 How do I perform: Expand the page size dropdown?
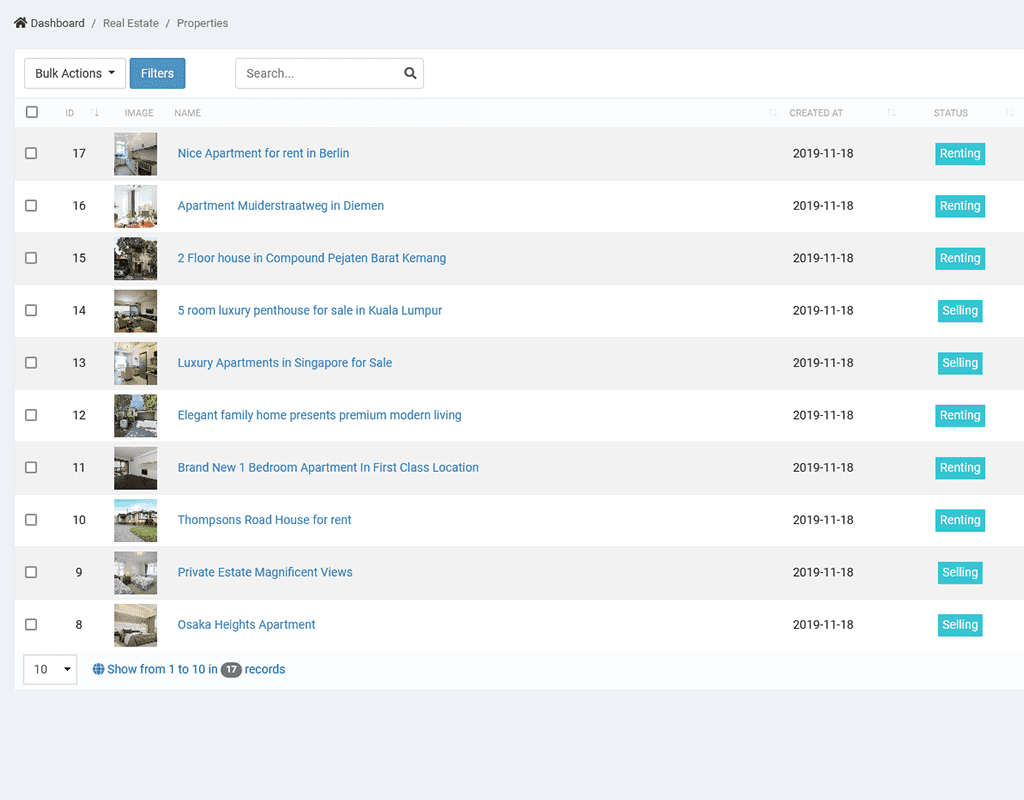[50, 669]
